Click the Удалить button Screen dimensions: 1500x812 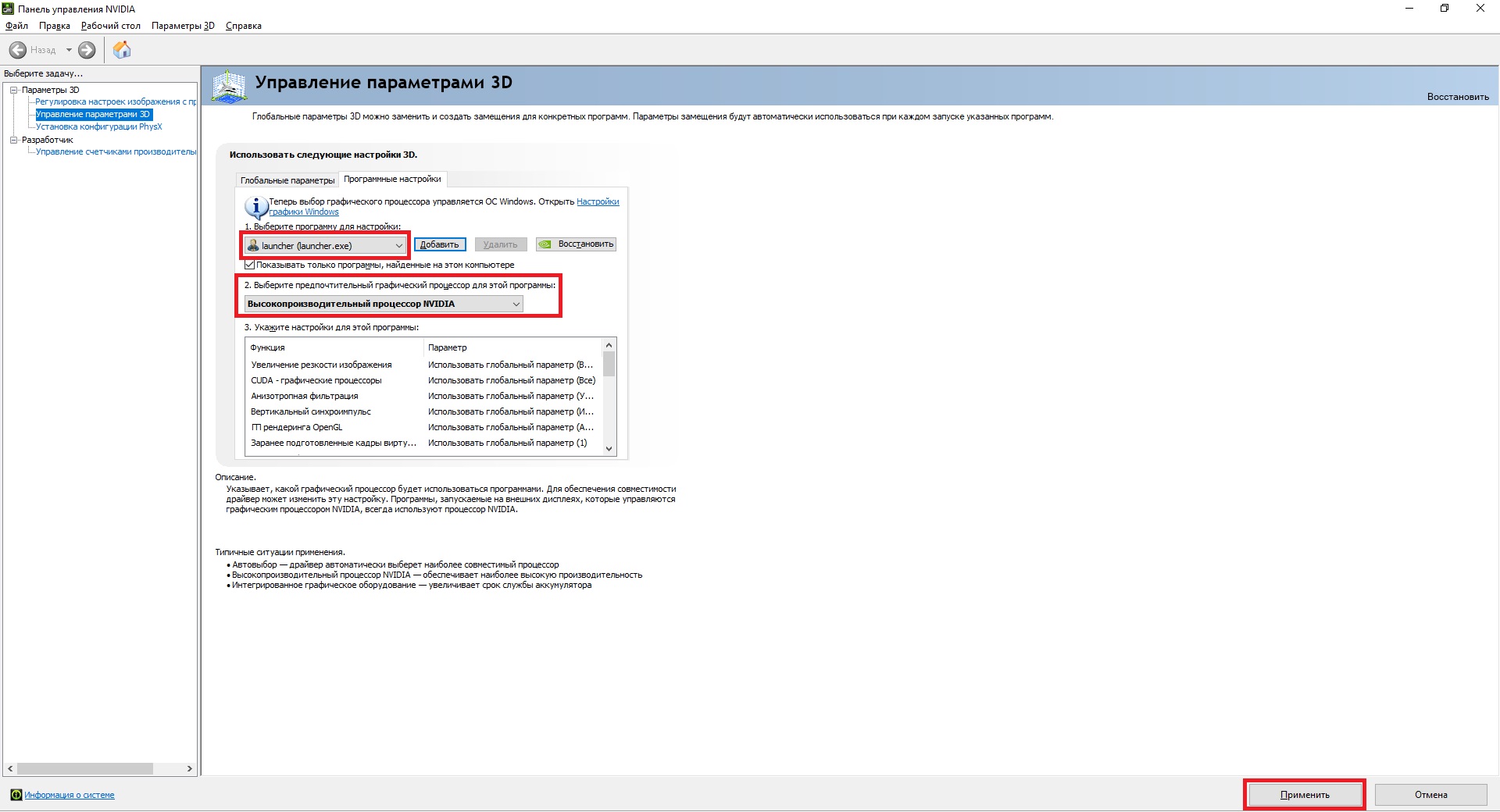(x=500, y=244)
